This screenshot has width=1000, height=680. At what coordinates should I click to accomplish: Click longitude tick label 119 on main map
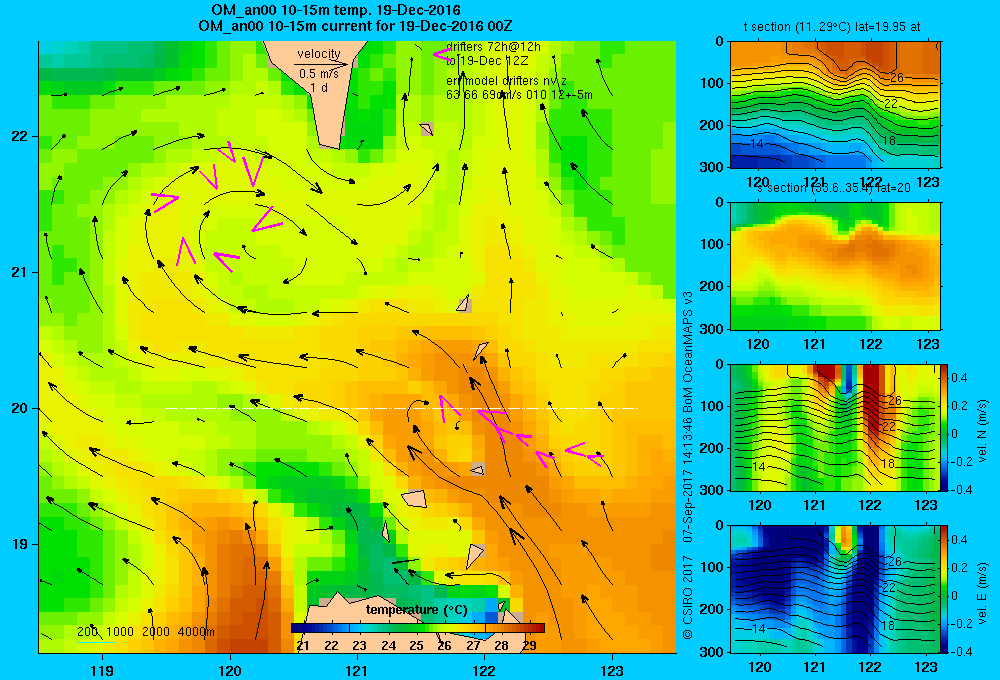(103, 670)
